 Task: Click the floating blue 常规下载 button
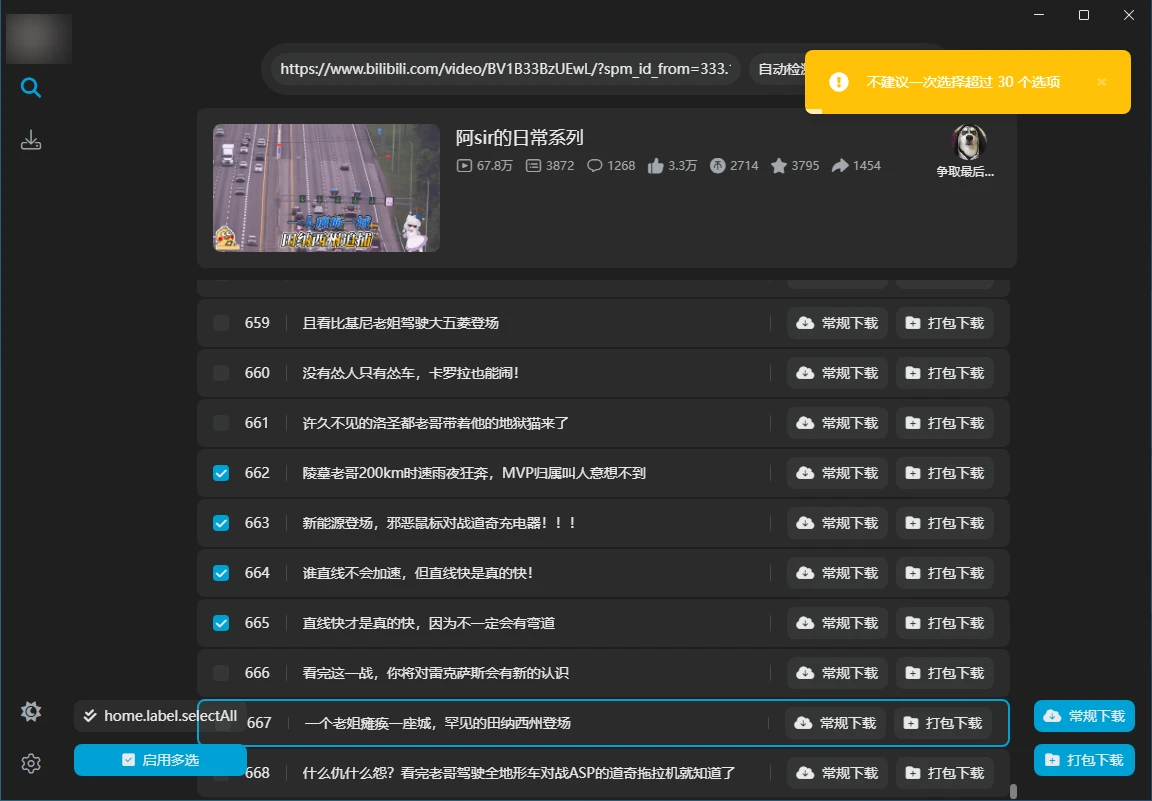click(1084, 716)
